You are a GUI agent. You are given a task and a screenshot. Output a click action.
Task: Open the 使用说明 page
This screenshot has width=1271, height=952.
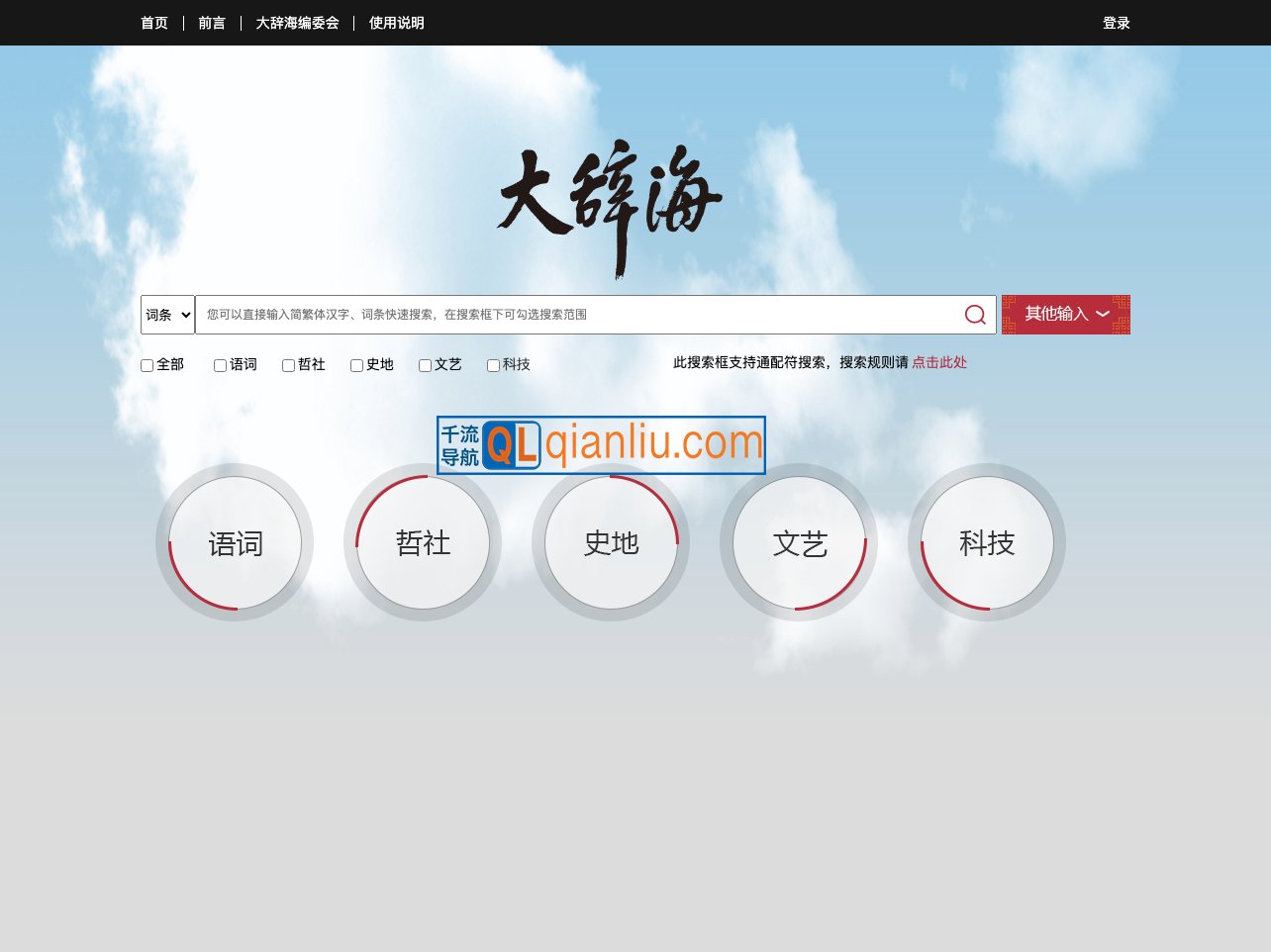tap(396, 23)
